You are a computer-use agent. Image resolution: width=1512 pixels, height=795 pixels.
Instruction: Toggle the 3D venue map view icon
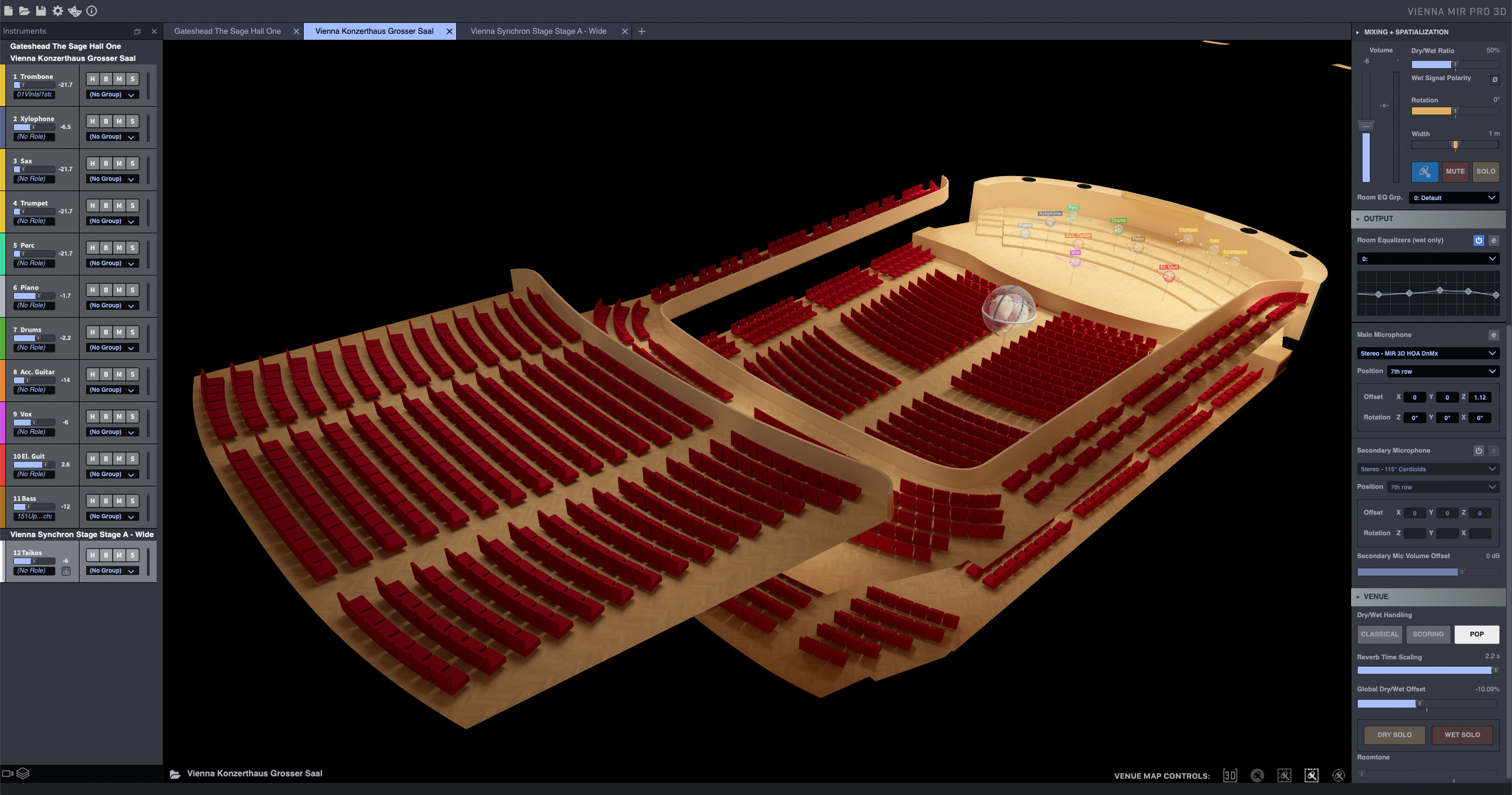1230,775
